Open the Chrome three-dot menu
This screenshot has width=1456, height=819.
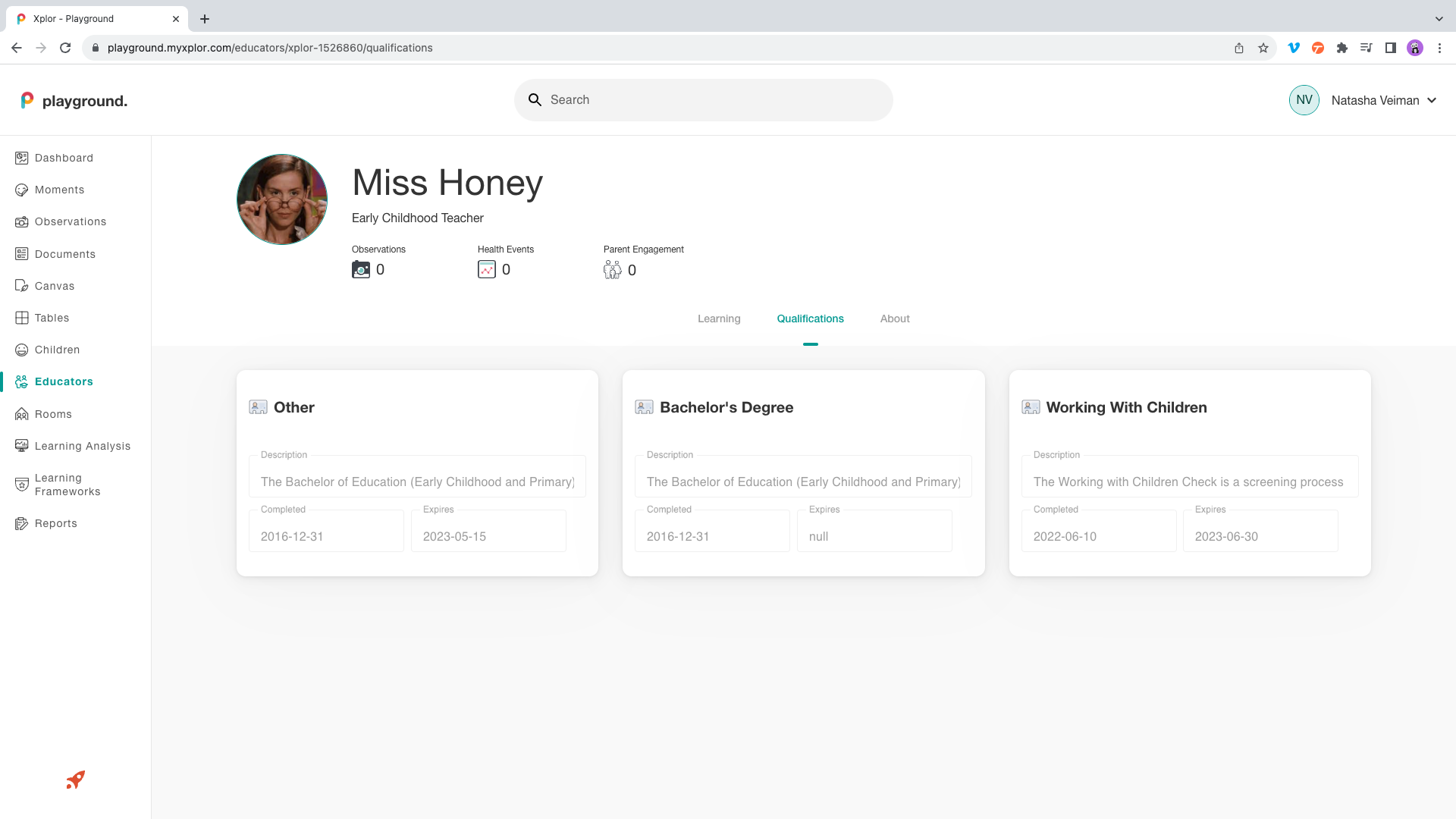(1439, 48)
